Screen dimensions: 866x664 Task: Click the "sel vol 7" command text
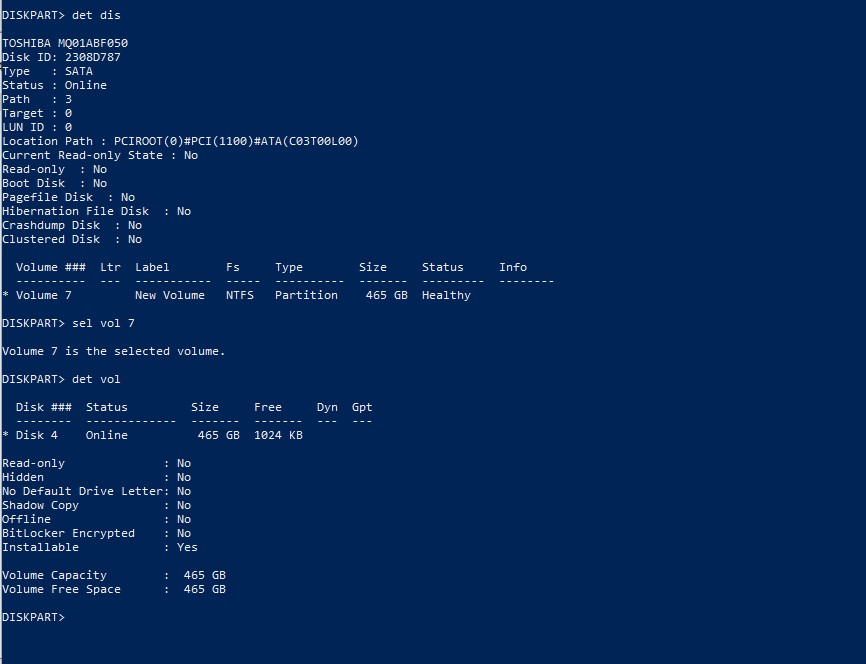(103, 323)
